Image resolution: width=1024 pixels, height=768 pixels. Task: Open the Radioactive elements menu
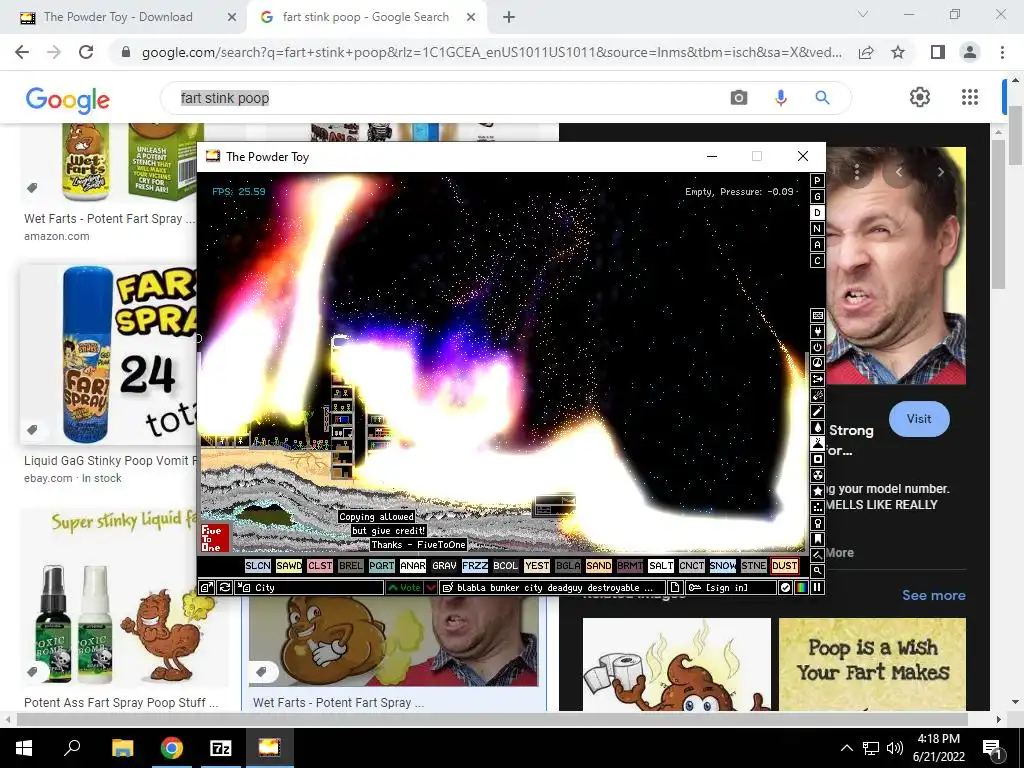coord(817,475)
